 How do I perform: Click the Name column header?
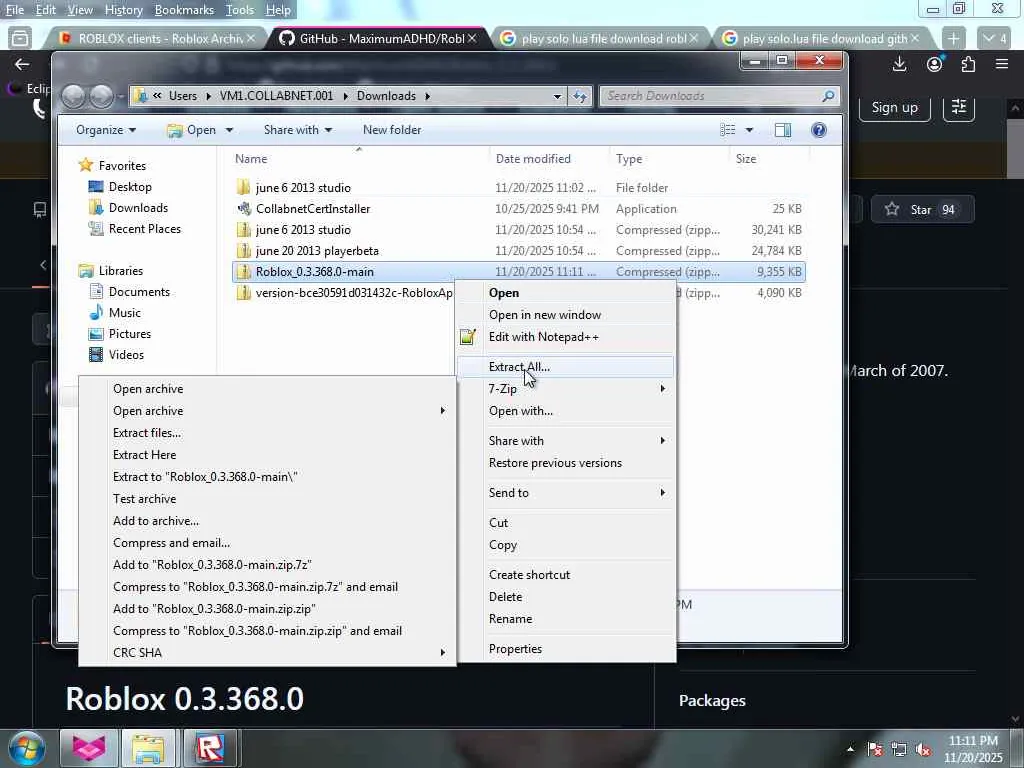358,159
